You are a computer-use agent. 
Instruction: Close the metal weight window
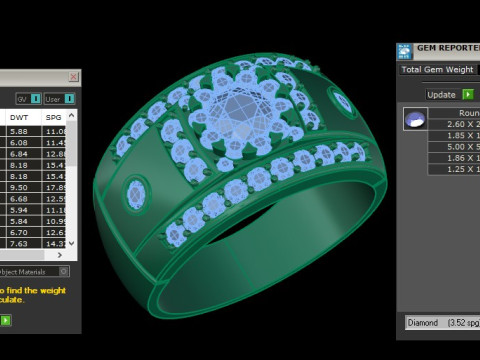(73, 77)
